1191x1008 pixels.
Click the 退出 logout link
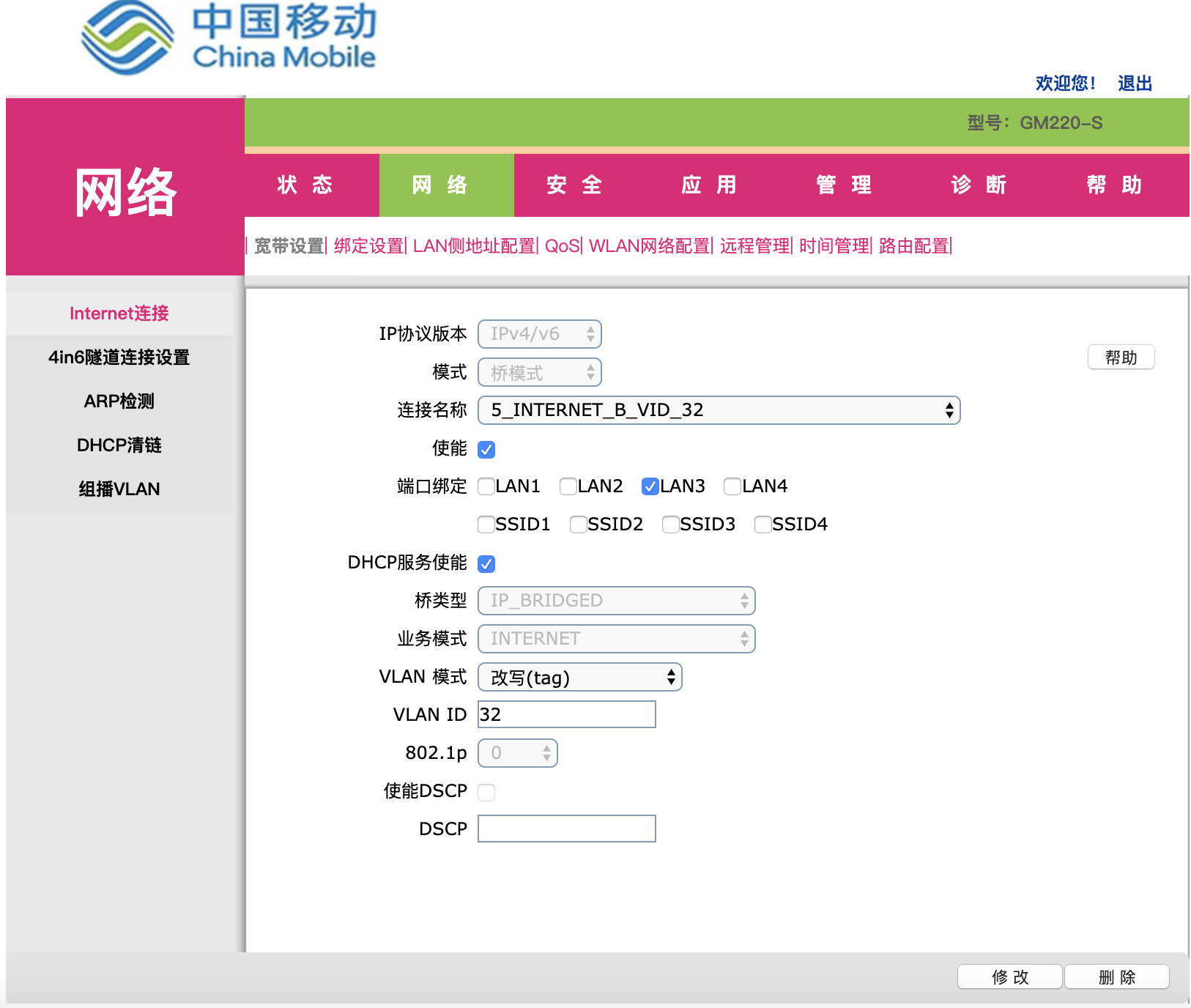click(1135, 83)
